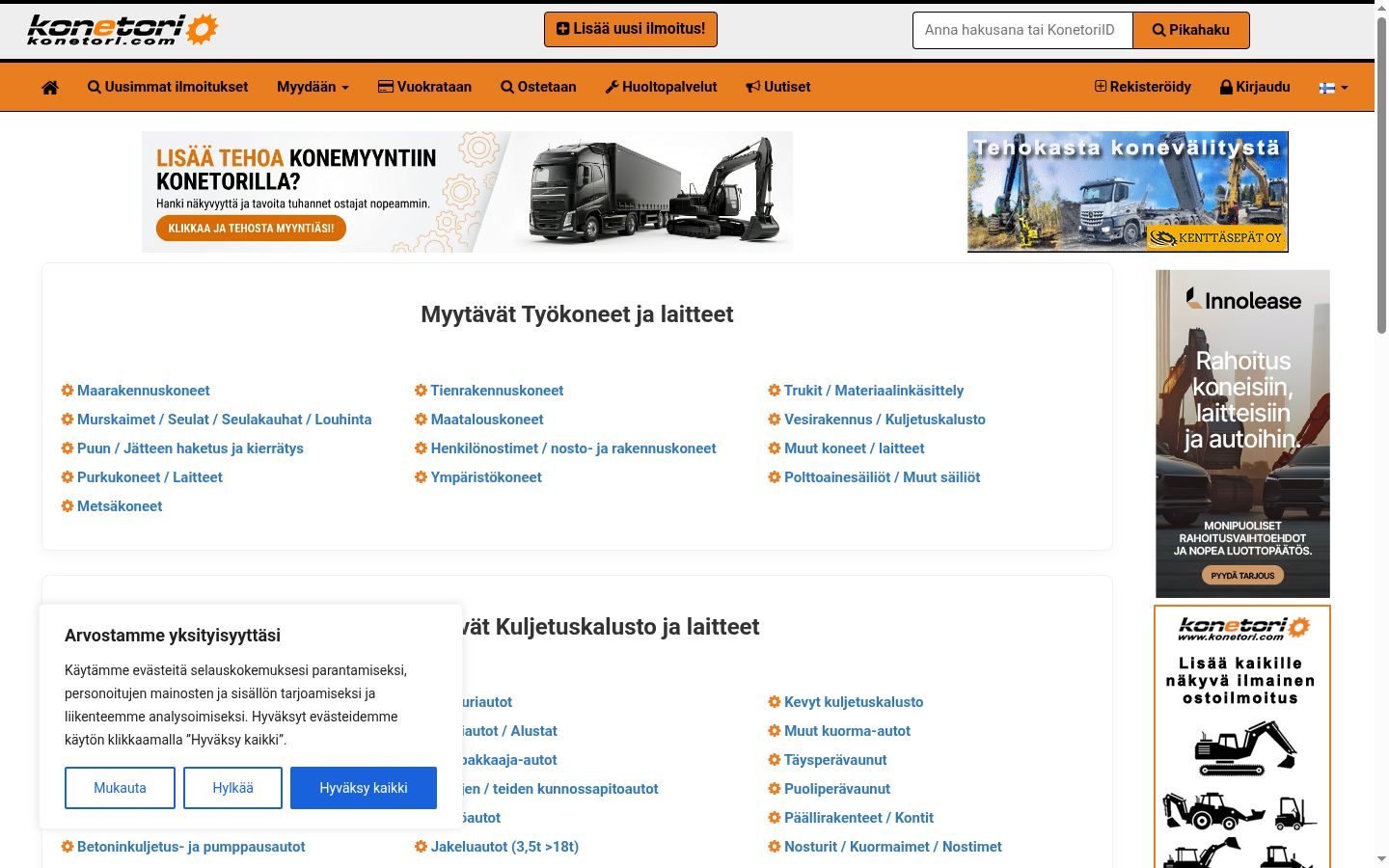Viewport: 1389px width, 868px height.
Task: Click gear icon beside Maarakennuskoneet
Action: 68,391
